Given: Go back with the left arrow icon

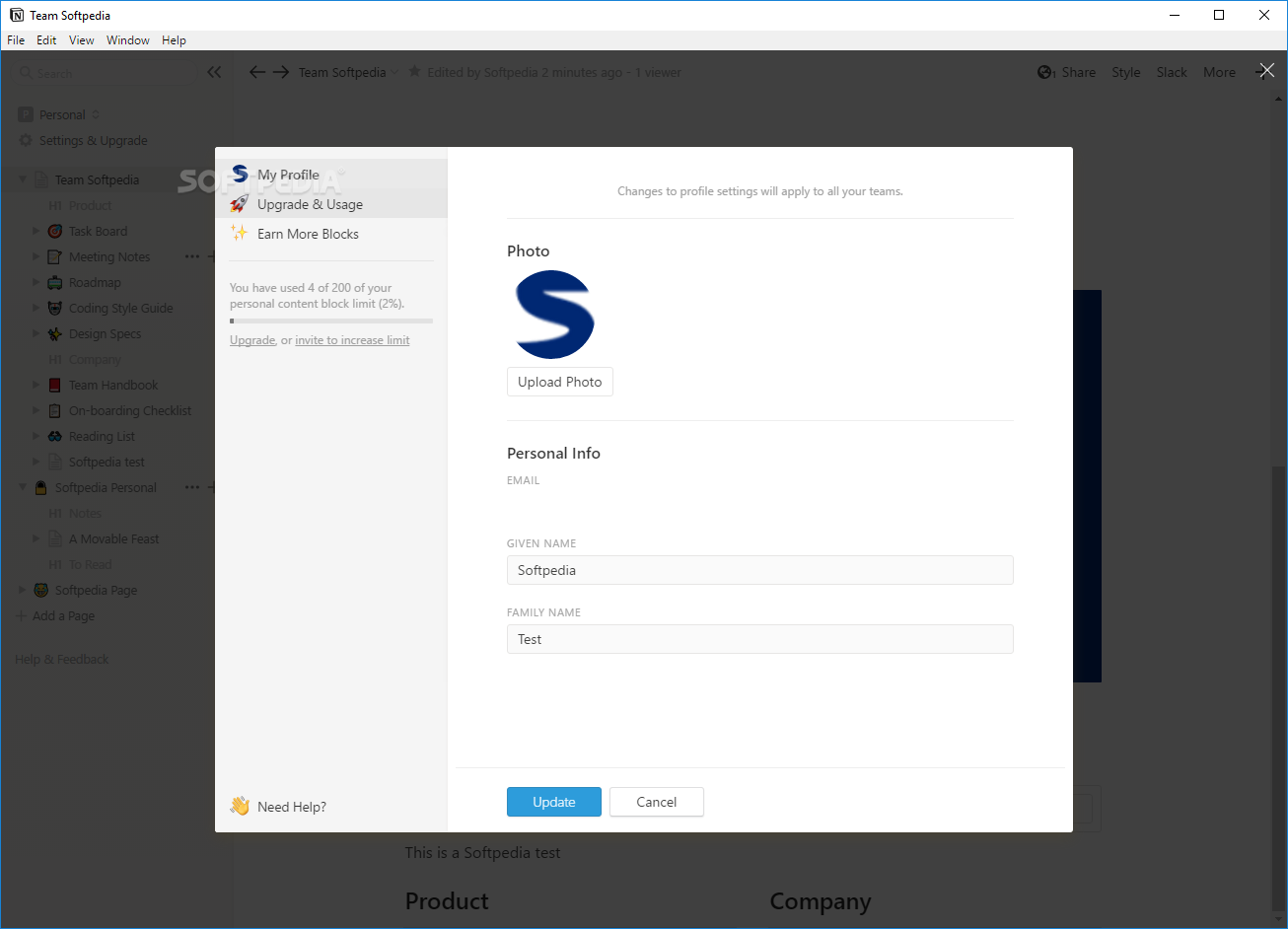Looking at the screenshot, I should (x=257, y=72).
